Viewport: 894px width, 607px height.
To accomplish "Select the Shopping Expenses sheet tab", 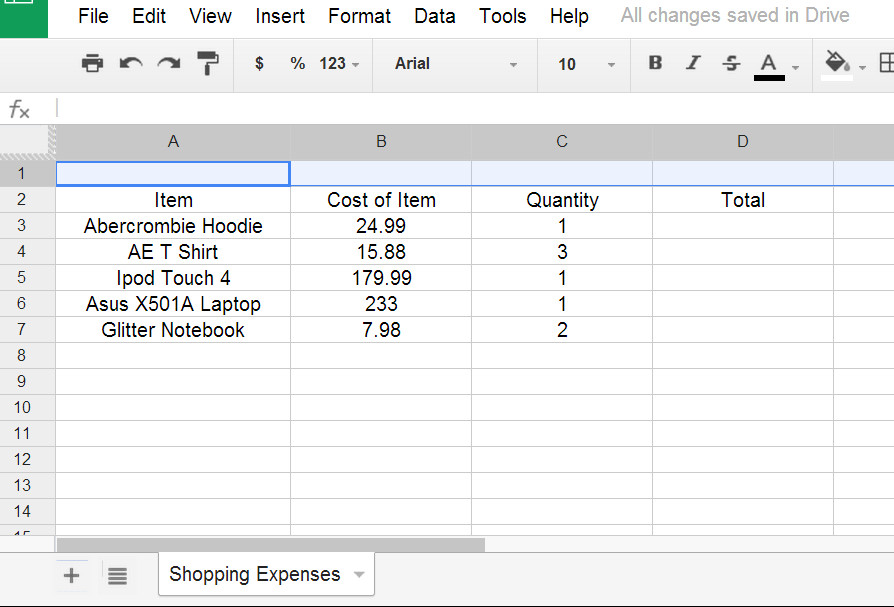I will tap(266, 574).
